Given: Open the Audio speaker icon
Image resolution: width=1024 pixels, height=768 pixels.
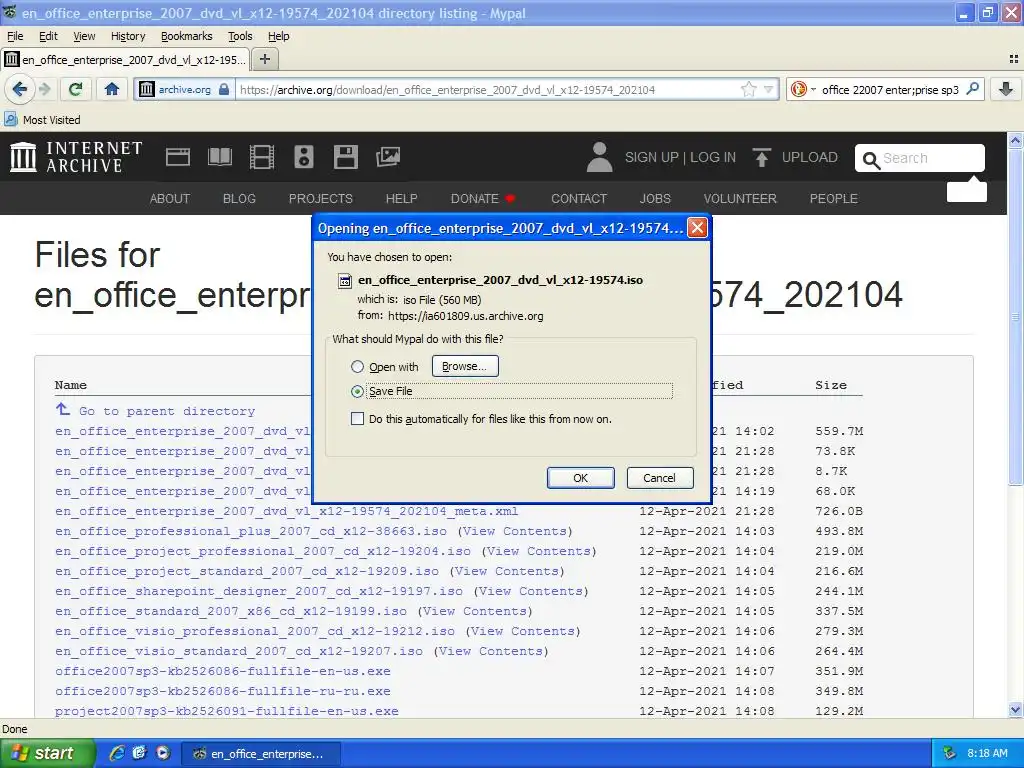Looking at the screenshot, I should coord(304,157).
